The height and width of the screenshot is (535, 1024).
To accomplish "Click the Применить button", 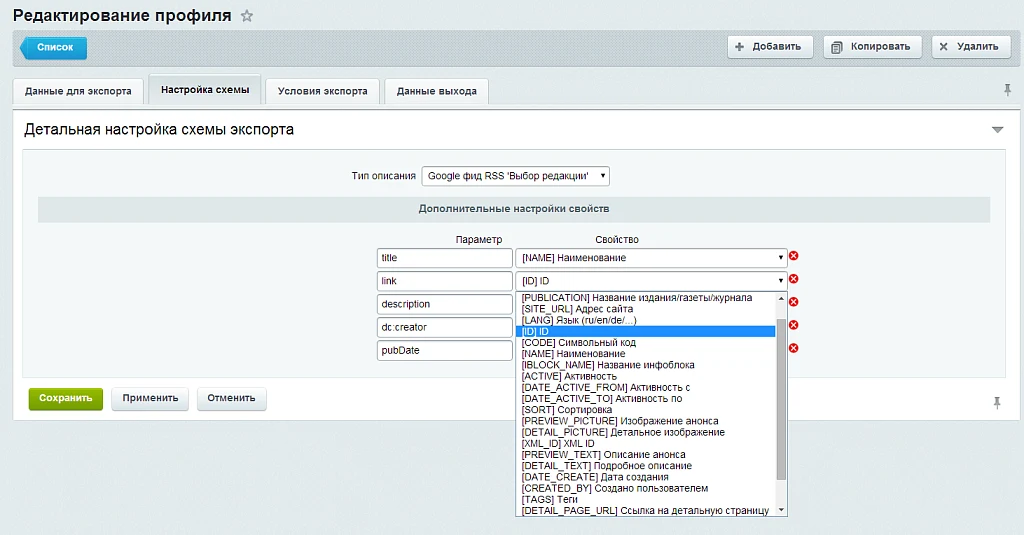I will (x=150, y=398).
